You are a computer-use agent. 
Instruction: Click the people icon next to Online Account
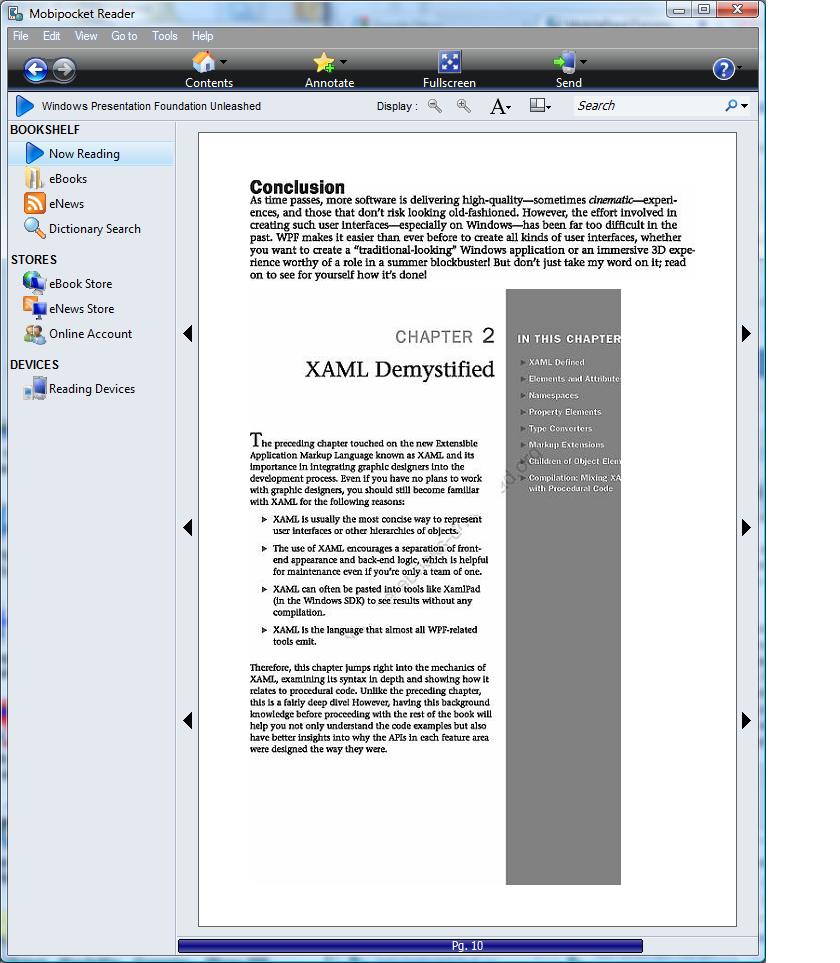tap(34, 333)
